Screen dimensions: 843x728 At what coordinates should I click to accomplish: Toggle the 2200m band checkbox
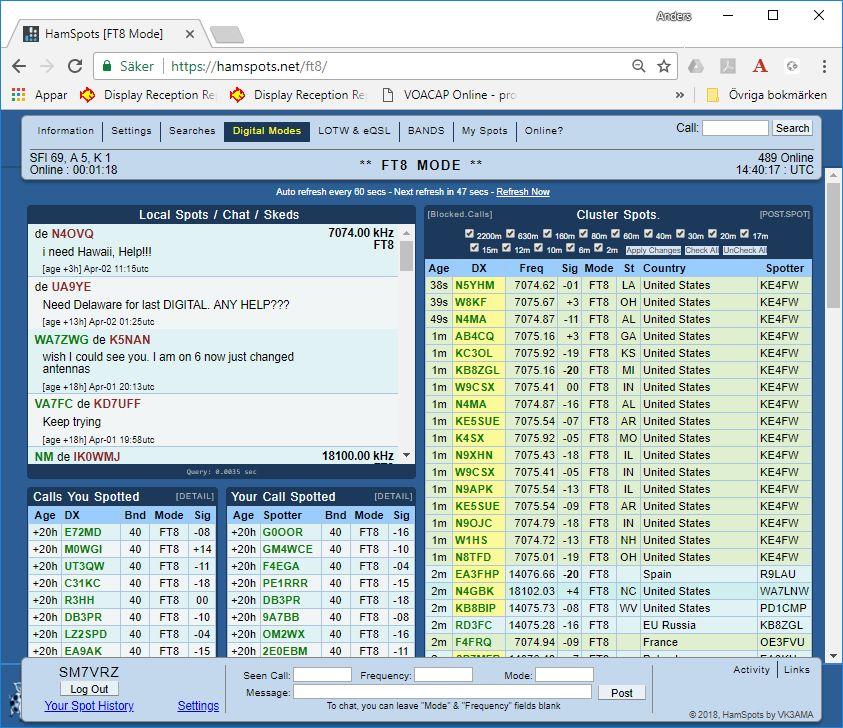coord(469,233)
